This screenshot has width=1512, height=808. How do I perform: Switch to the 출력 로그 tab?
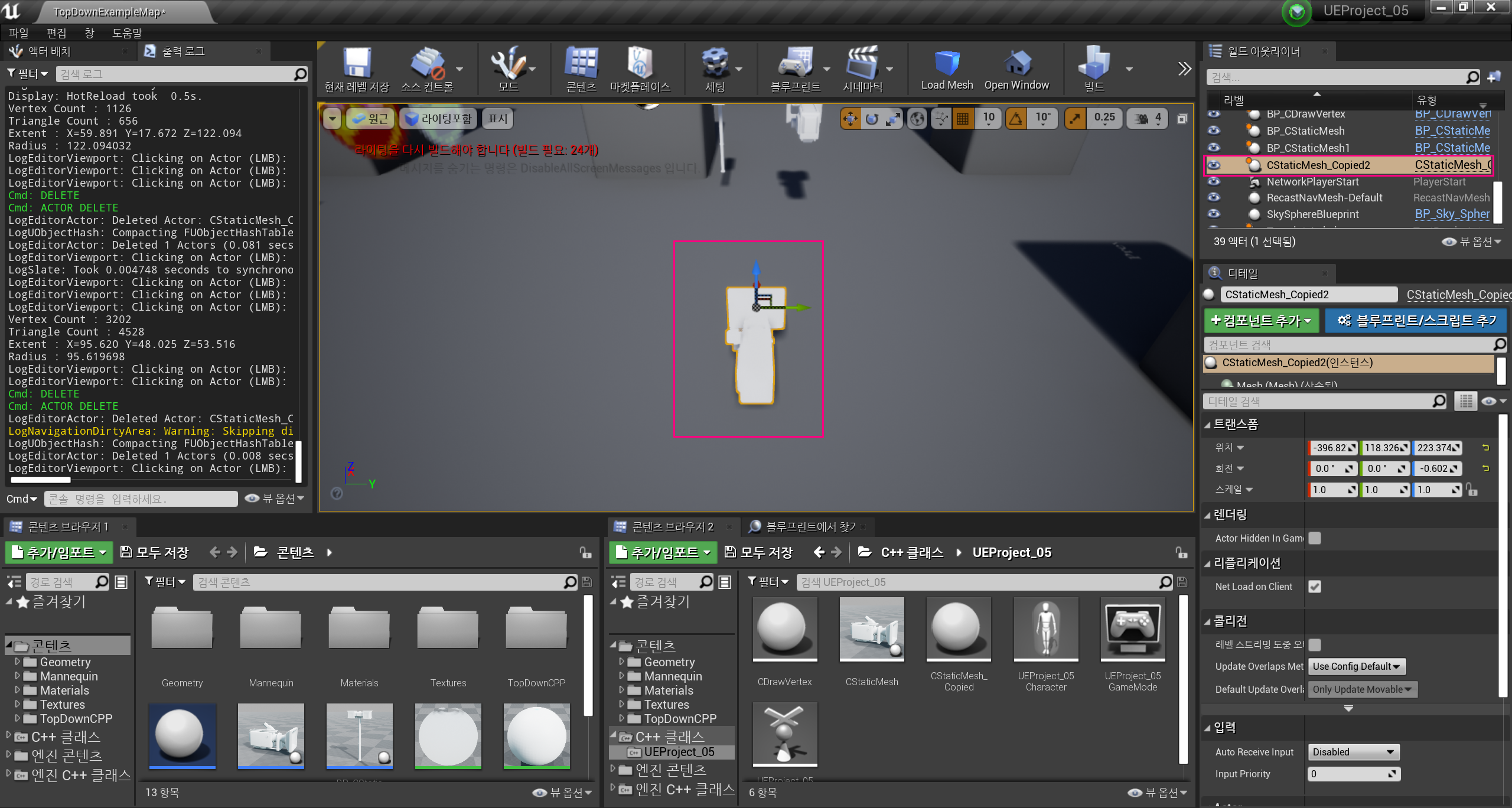click(183, 51)
